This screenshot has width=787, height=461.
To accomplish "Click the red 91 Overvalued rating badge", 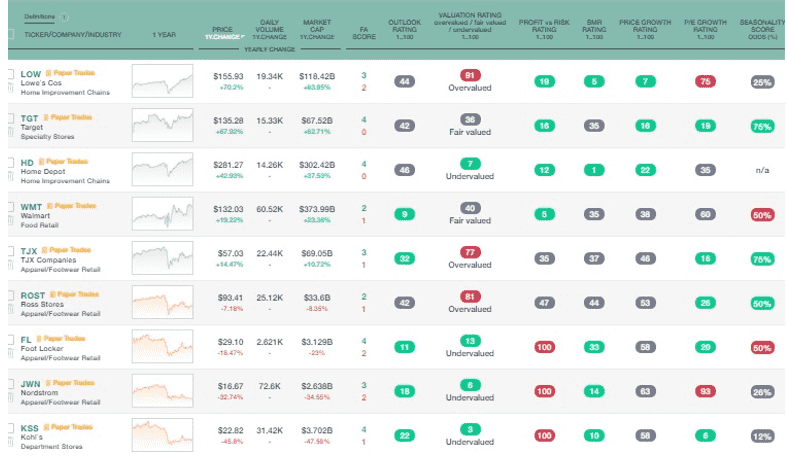I will (x=470, y=75).
